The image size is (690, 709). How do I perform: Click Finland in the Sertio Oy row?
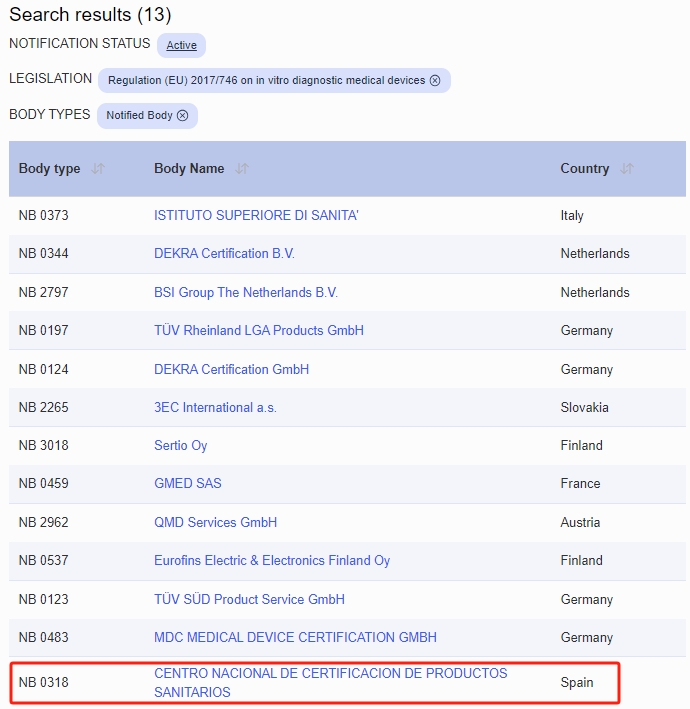(x=581, y=445)
